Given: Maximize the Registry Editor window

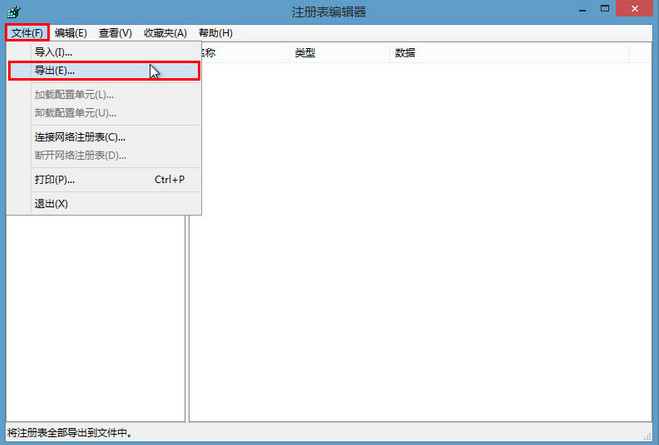Looking at the screenshot, I should click(x=605, y=9).
